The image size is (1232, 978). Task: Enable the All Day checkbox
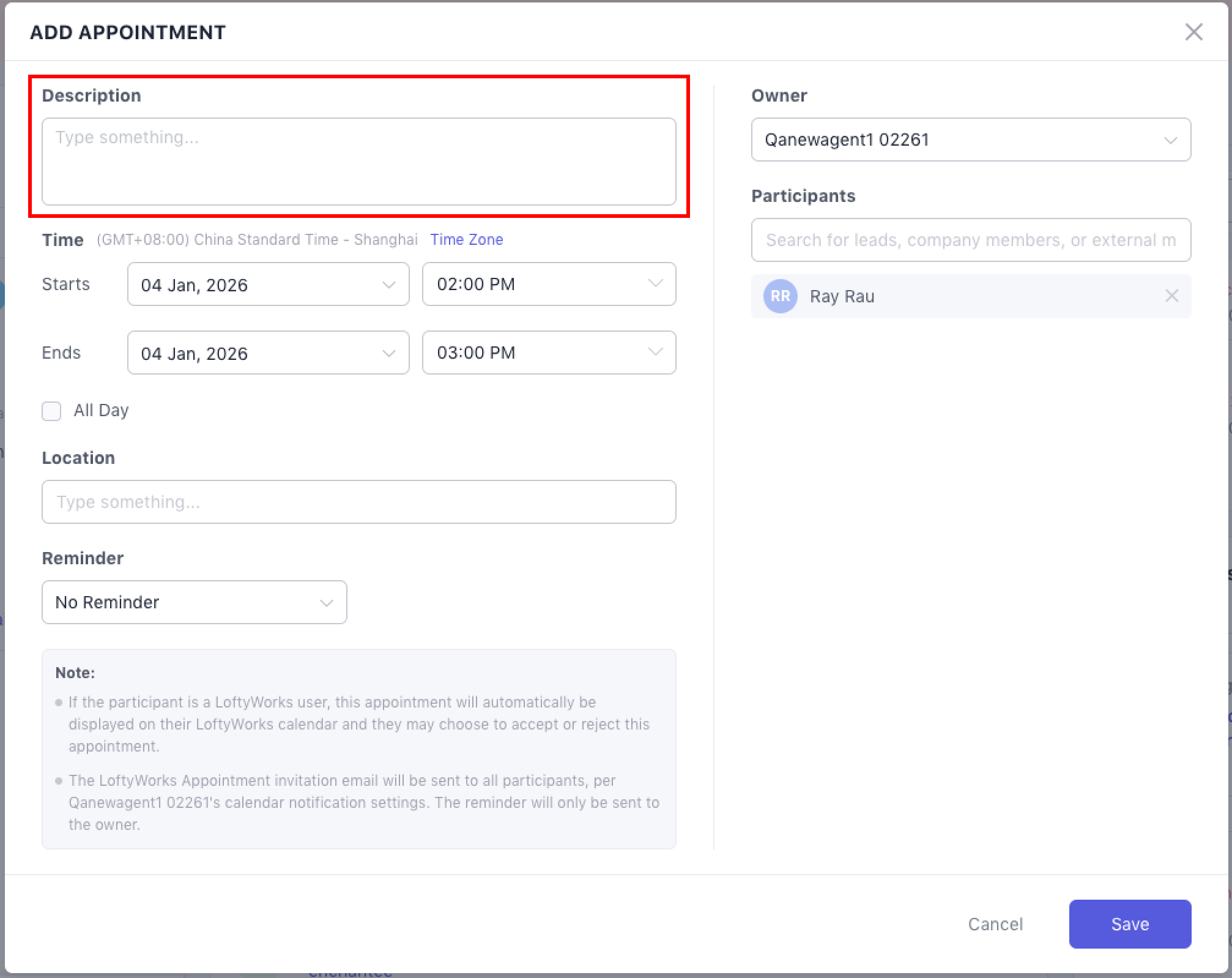coord(51,411)
